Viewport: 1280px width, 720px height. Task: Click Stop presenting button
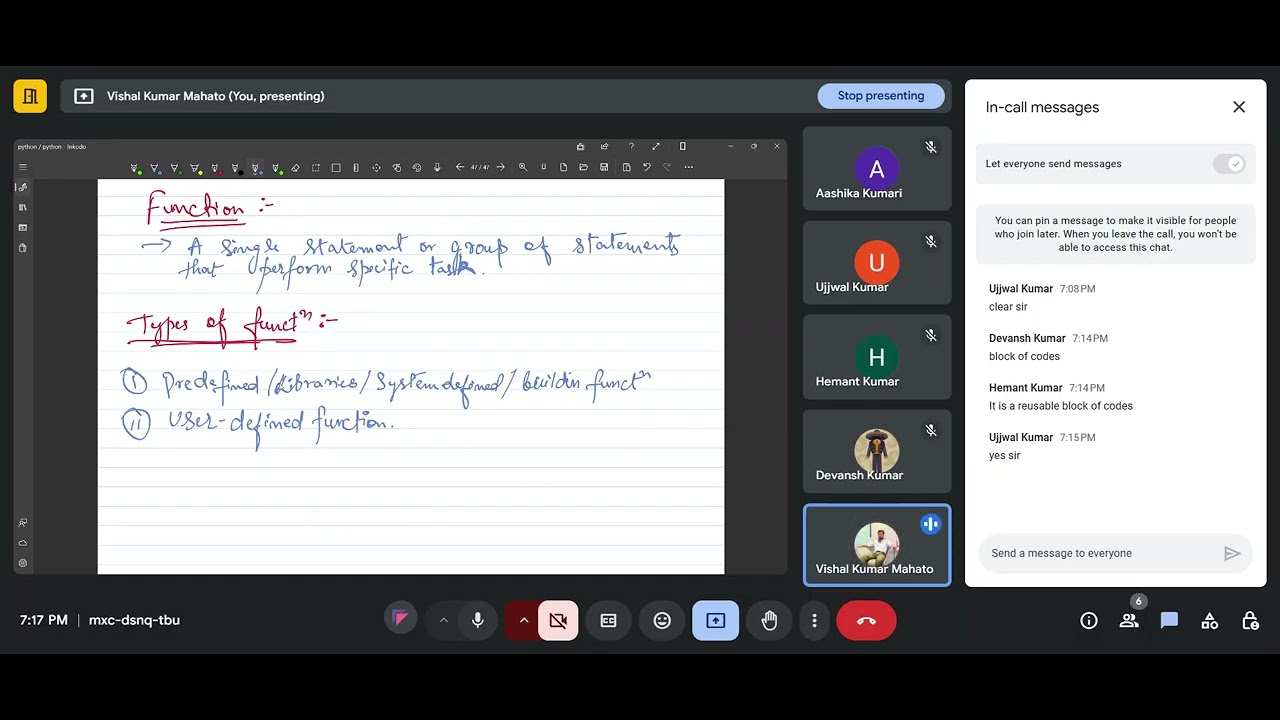click(881, 96)
